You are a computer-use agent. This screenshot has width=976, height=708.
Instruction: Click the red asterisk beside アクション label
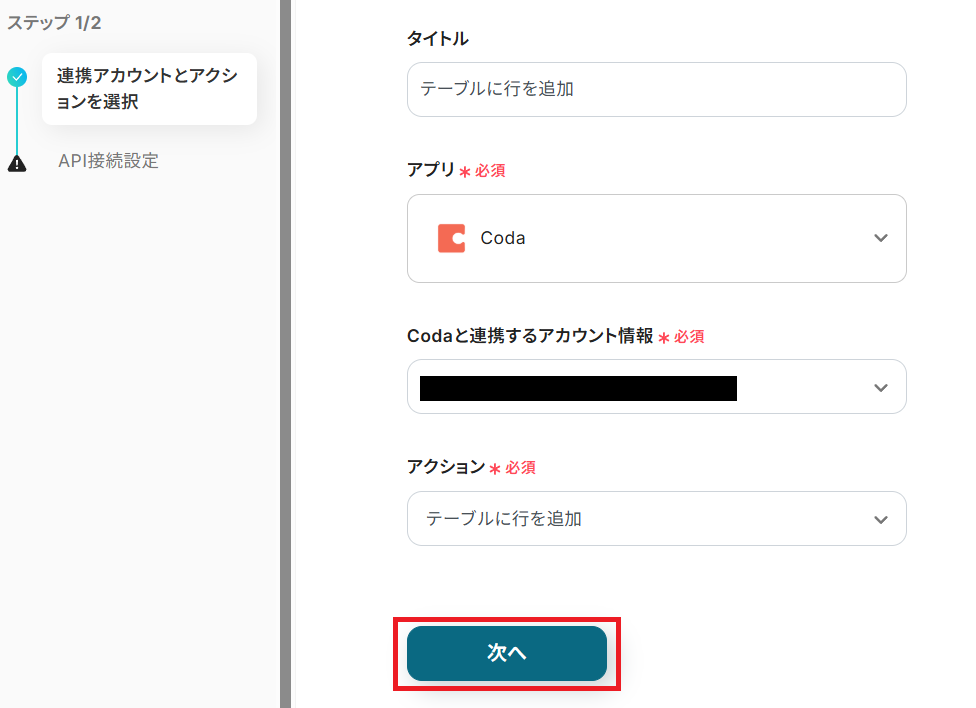494,469
